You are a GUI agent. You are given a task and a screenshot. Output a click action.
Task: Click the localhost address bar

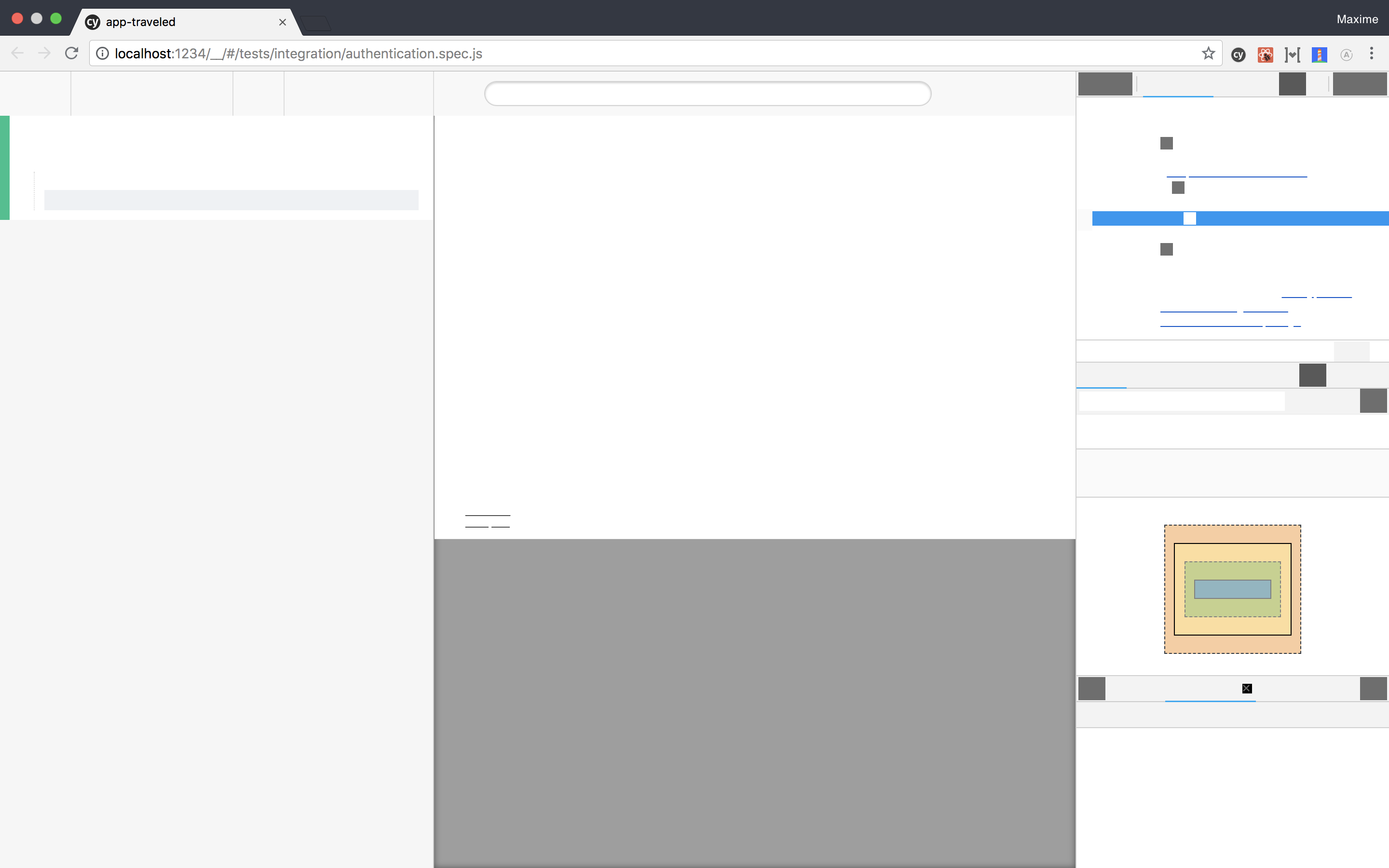pyautogui.click(x=631, y=54)
